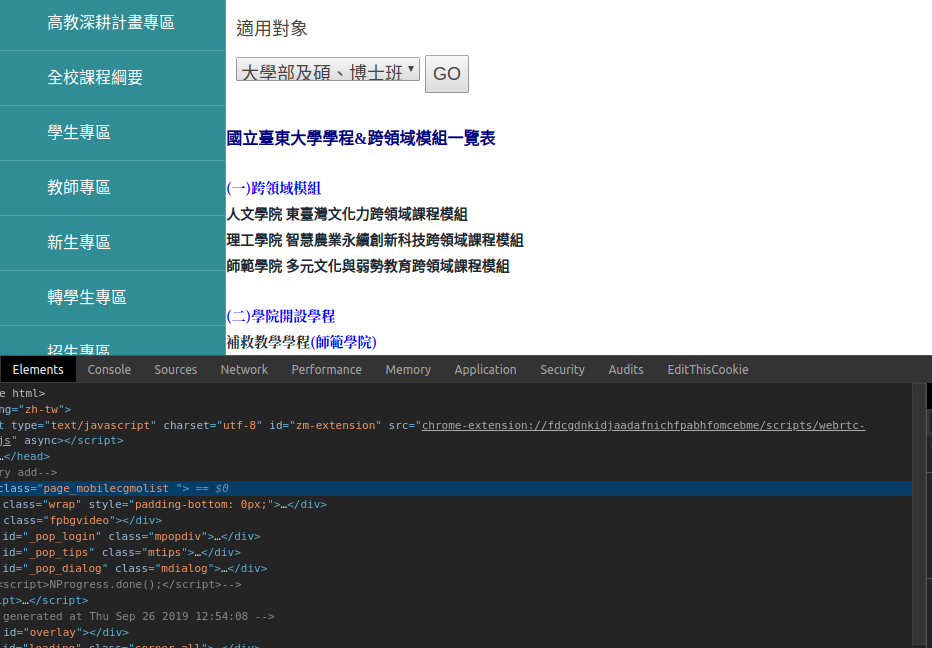Open 師範學院 多元文化與弱勢教育跨領域課程模組
Viewport: 932px width, 648px height.
click(368, 266)
